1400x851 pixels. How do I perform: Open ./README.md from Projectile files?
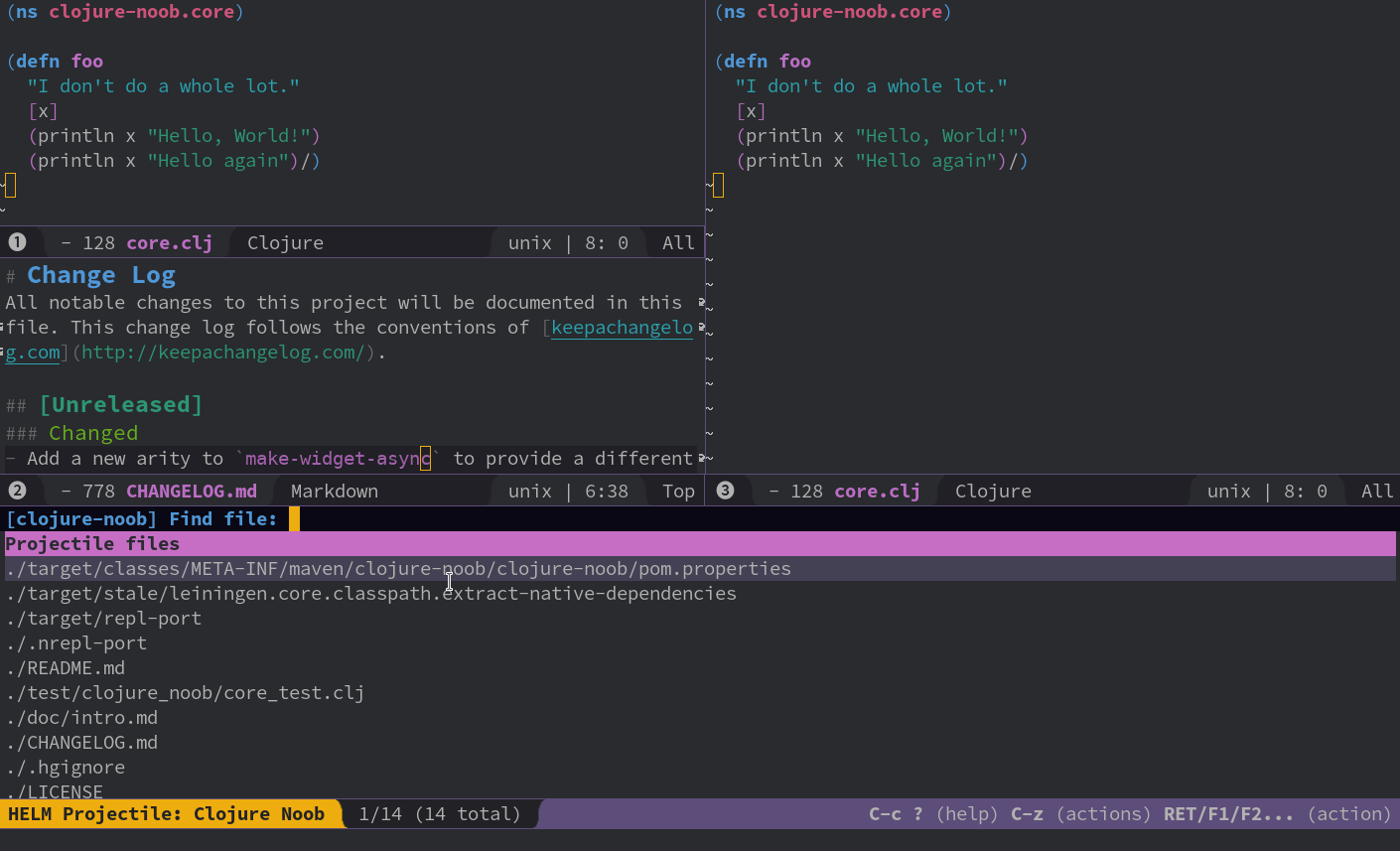pos(66,668)
